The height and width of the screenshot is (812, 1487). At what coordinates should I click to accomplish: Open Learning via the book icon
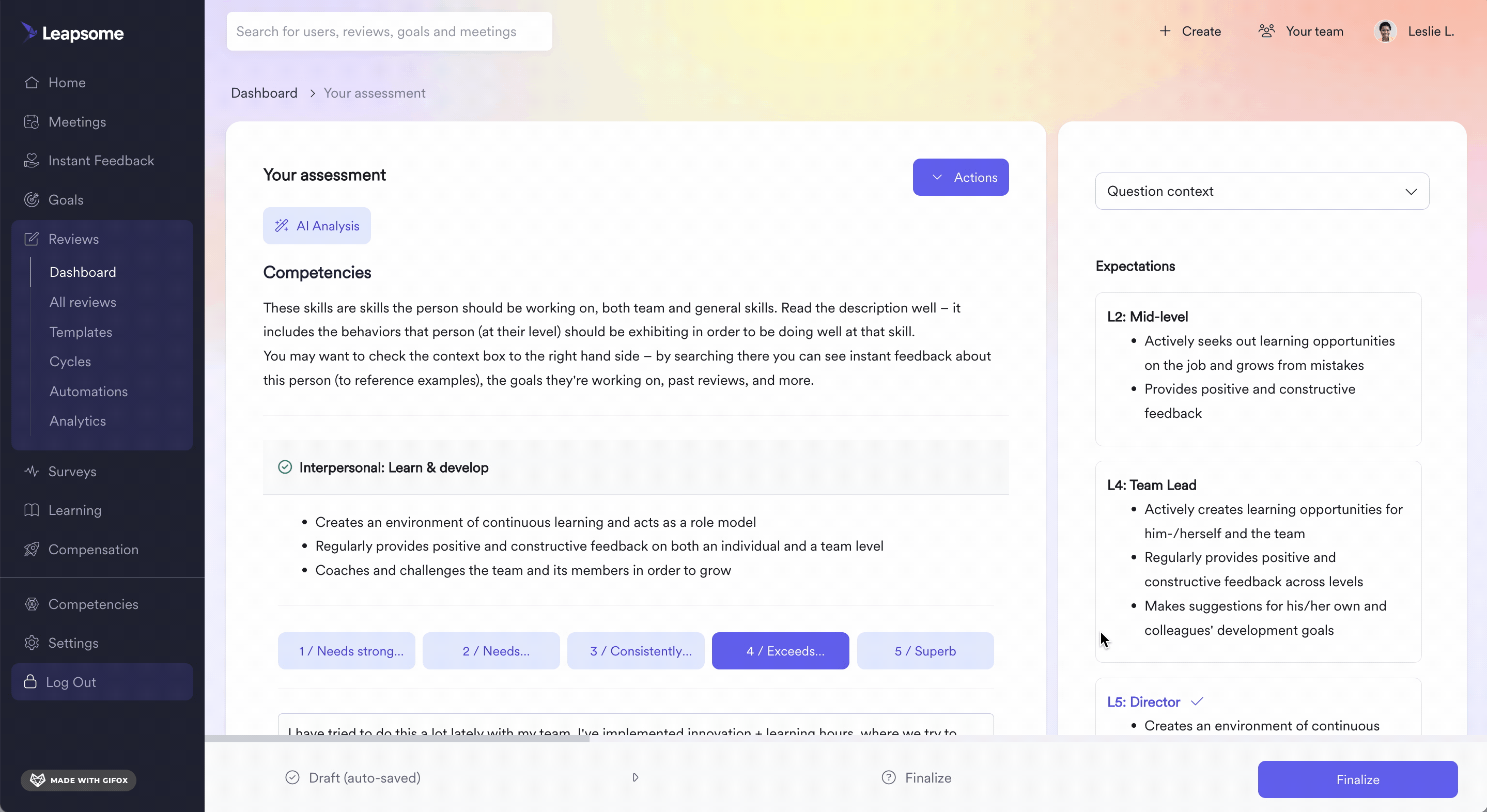click(32, 510)
